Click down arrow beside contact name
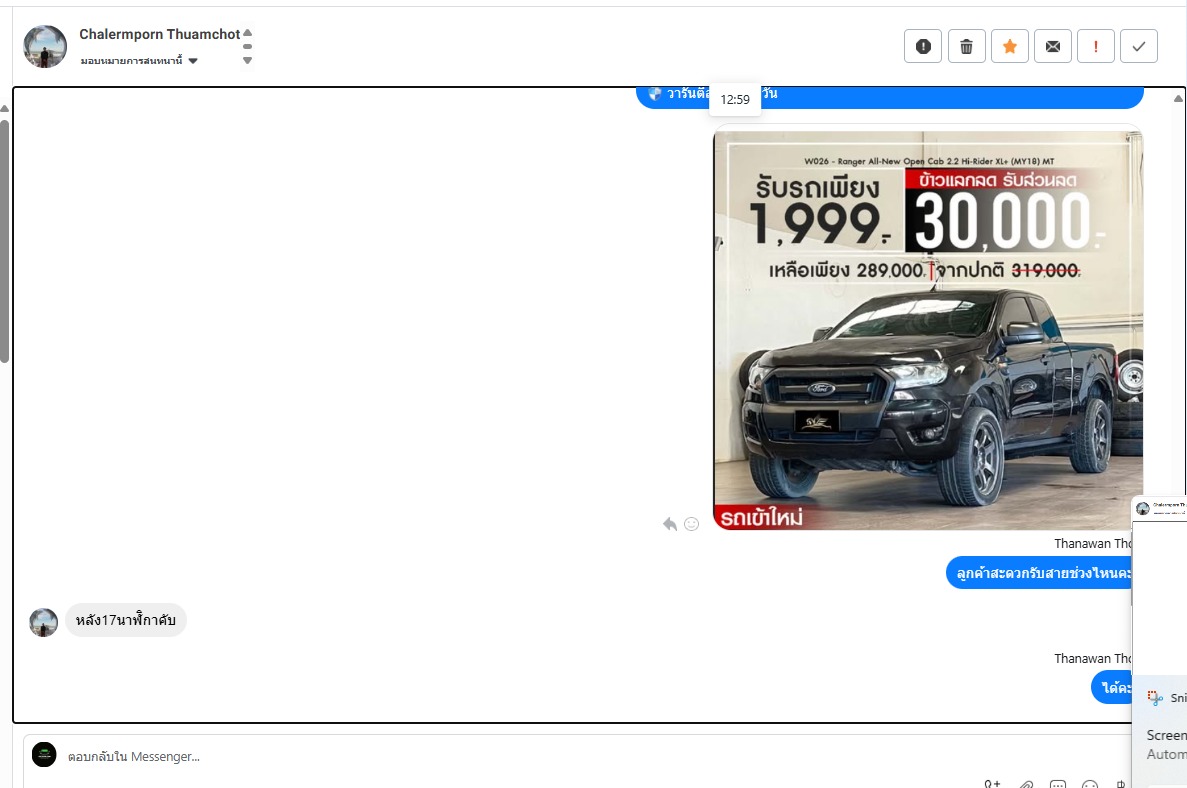 pos(248,60)
